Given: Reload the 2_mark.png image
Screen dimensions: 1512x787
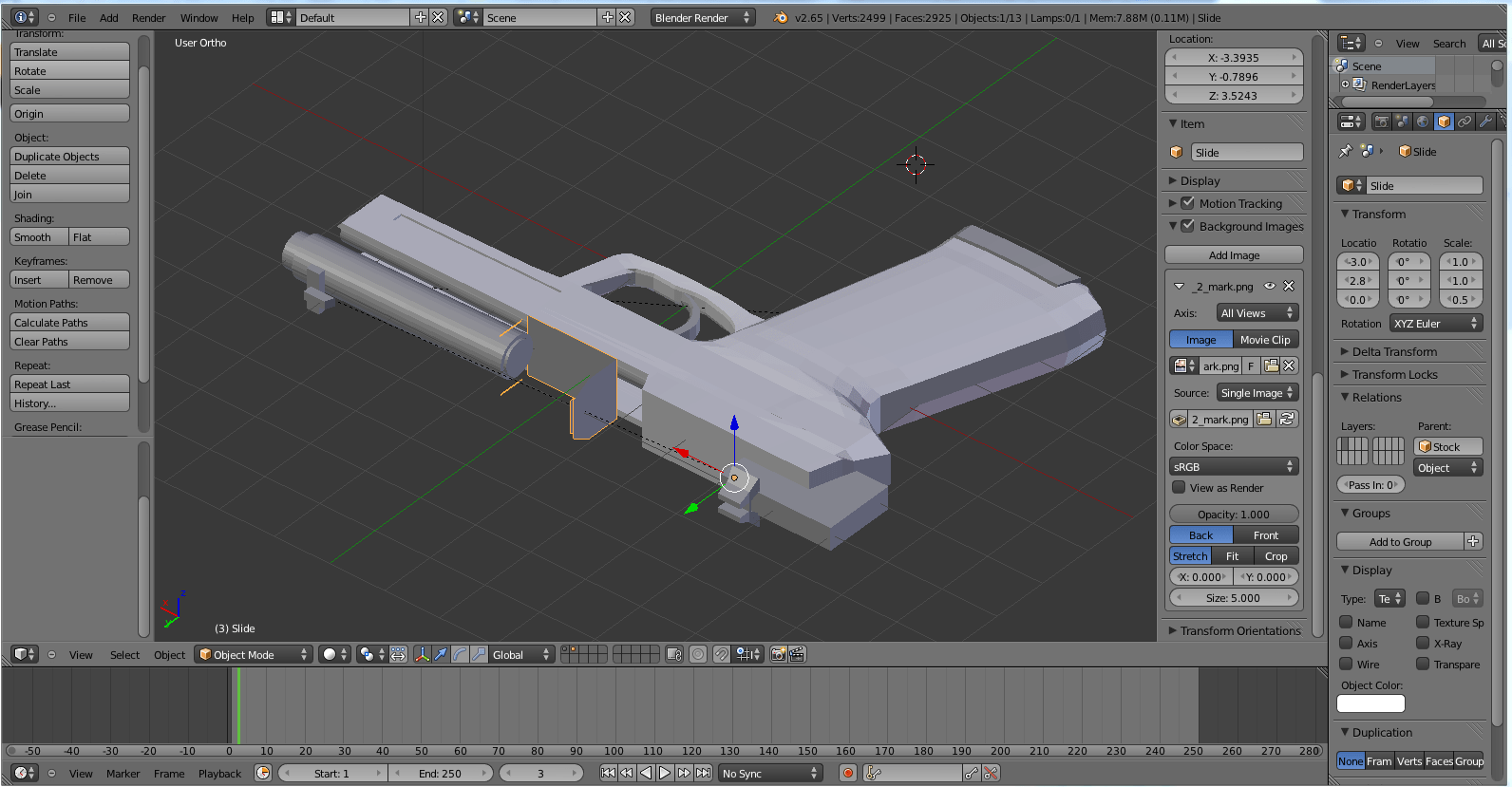Looking at the screenshot, I should pos(1287,419).
